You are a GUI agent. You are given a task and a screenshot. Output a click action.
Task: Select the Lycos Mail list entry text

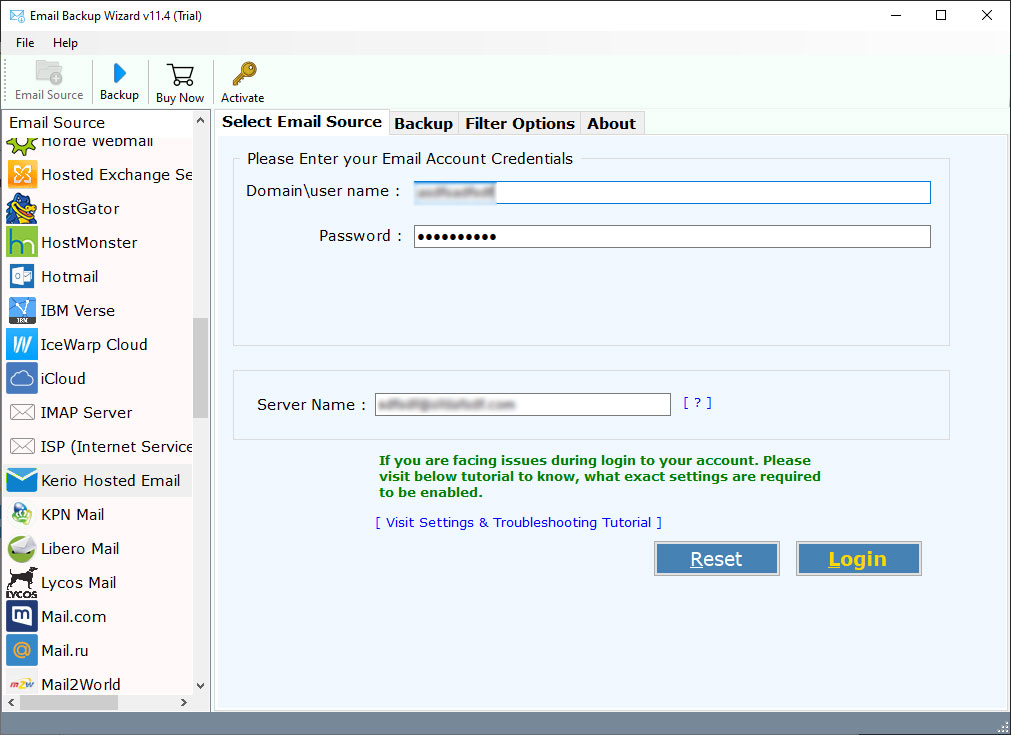pos(79,583)
